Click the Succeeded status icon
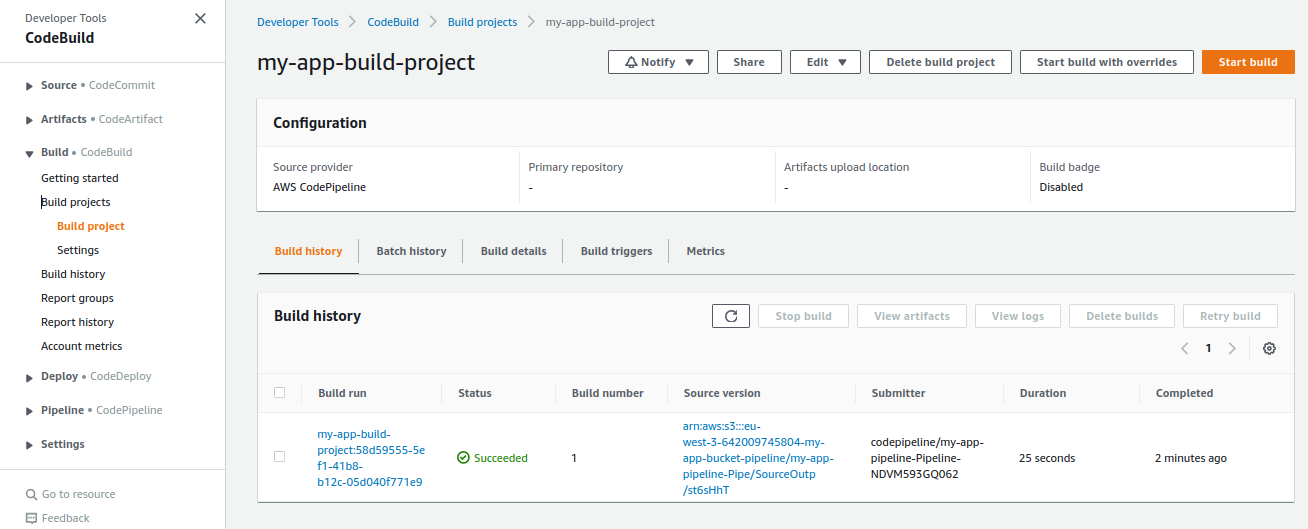The image size is (1308, 529). coord(463,458)
